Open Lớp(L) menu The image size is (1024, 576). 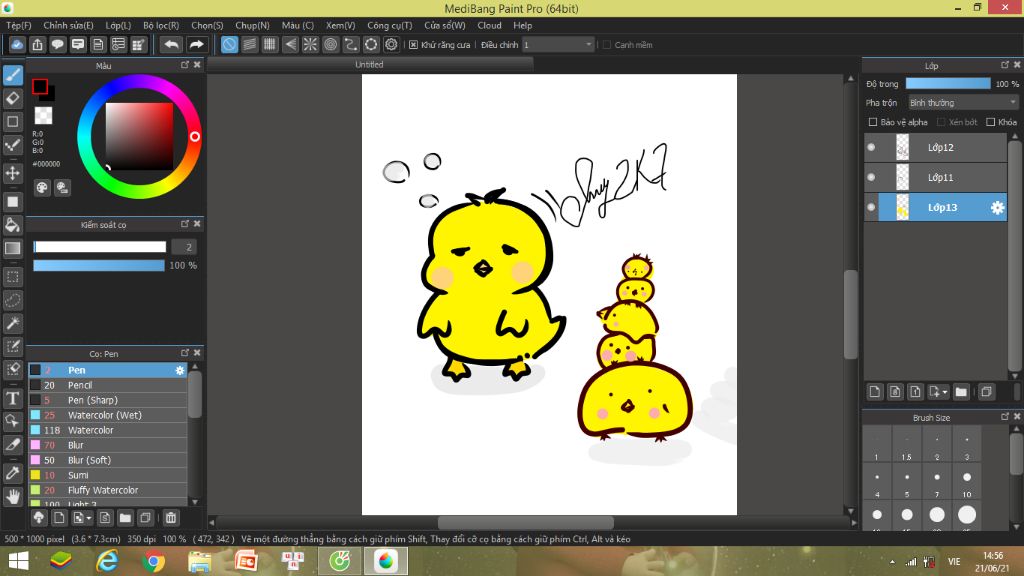click(118, 25)
